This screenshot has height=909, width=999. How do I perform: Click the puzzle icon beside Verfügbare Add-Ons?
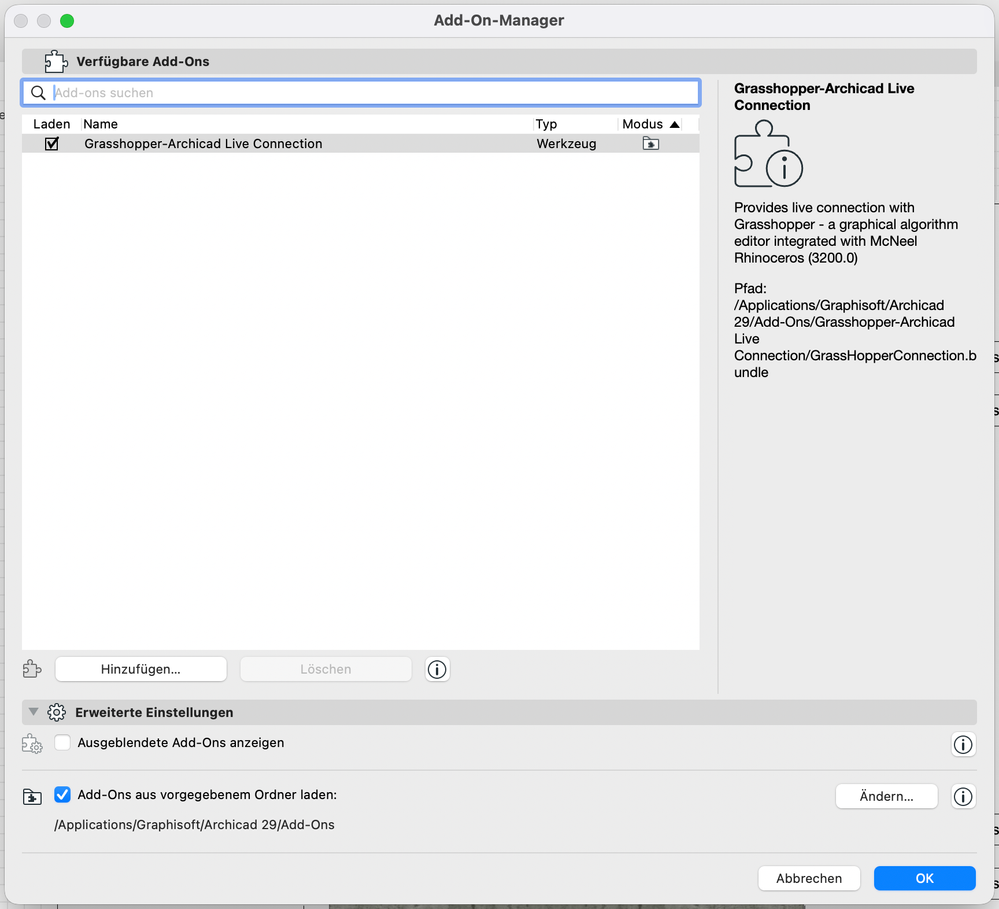tap(55, 62)
